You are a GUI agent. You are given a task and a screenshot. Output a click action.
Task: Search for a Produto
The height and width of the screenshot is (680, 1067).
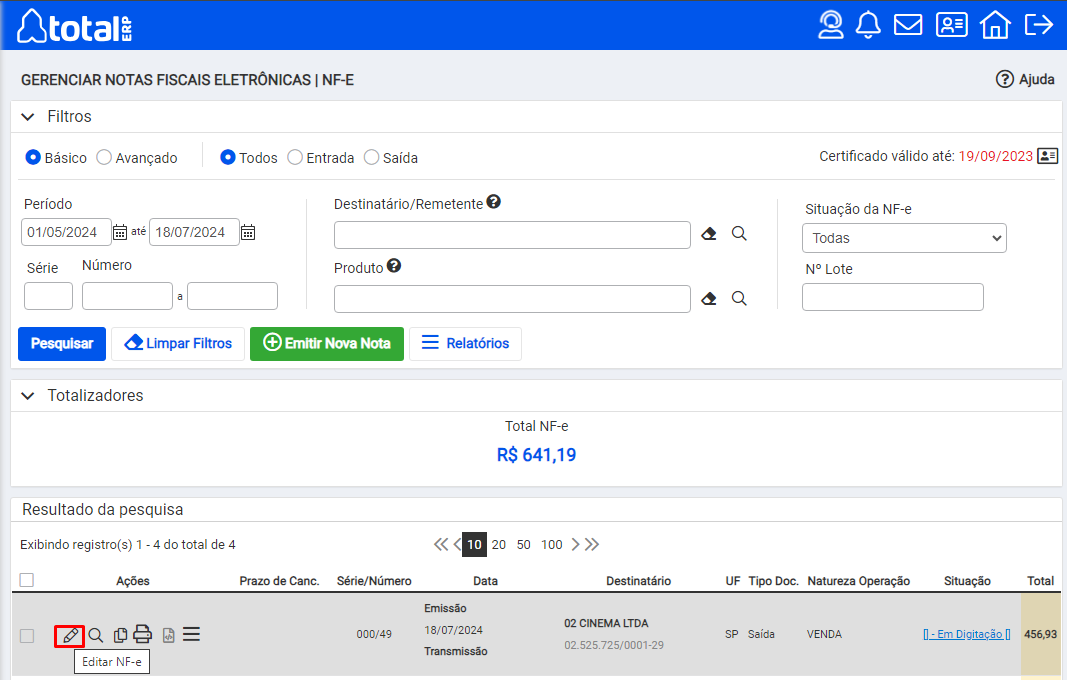click(x=739, y=299)
